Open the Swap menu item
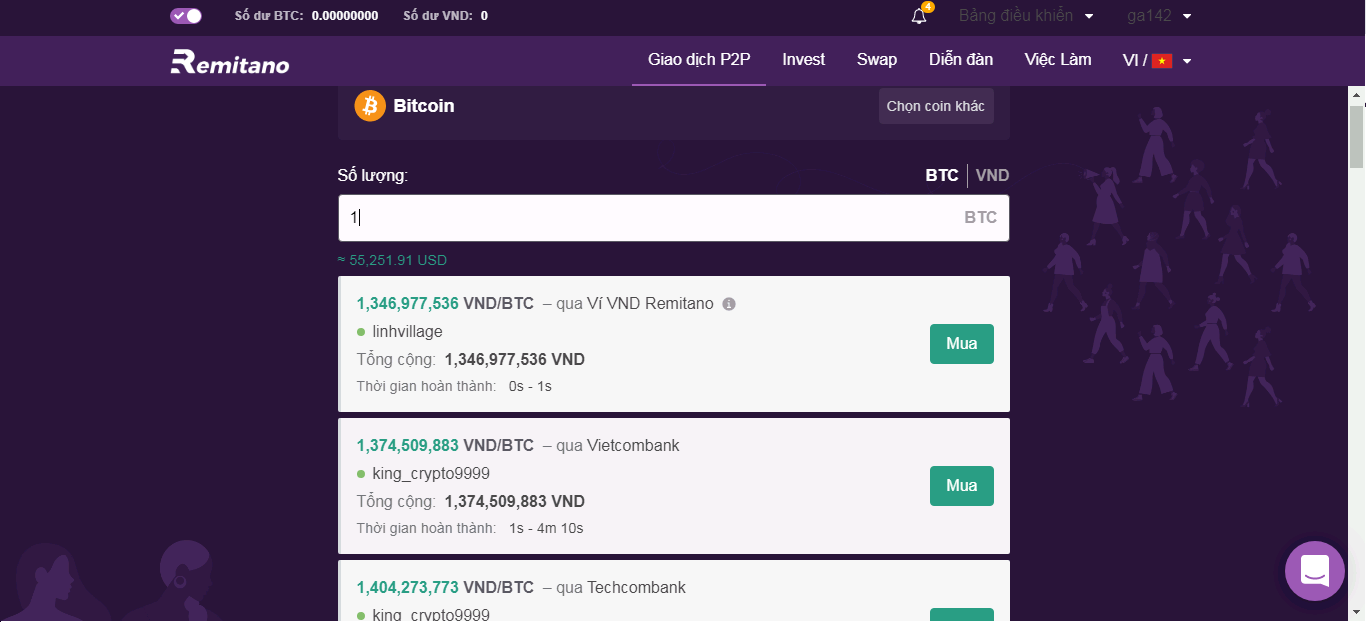Viewport: 1366px width, 622px height. click(877, 60)
